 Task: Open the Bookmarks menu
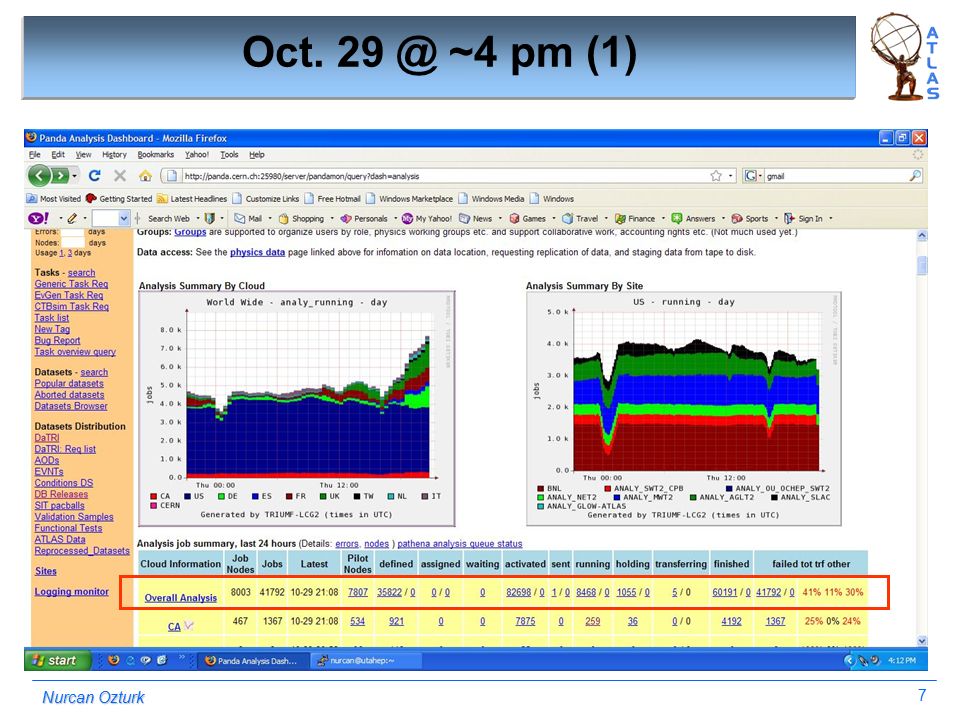click(156, 155)
